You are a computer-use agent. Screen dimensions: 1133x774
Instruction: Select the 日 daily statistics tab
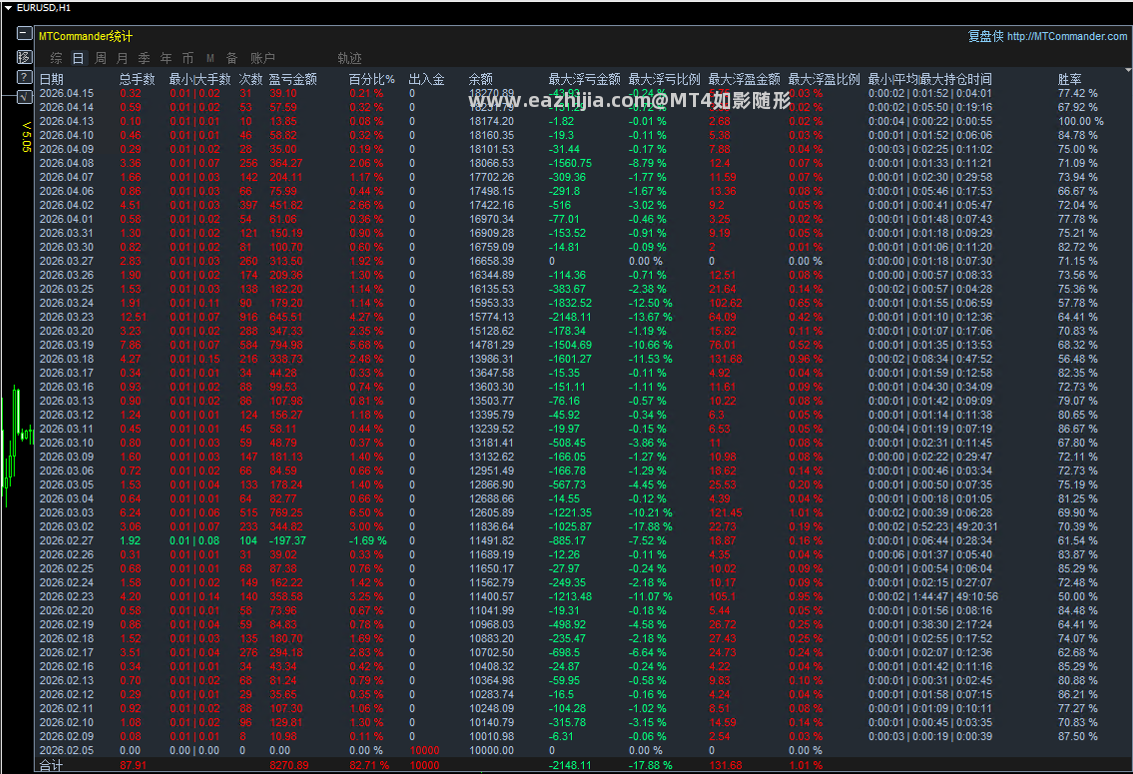78,58
